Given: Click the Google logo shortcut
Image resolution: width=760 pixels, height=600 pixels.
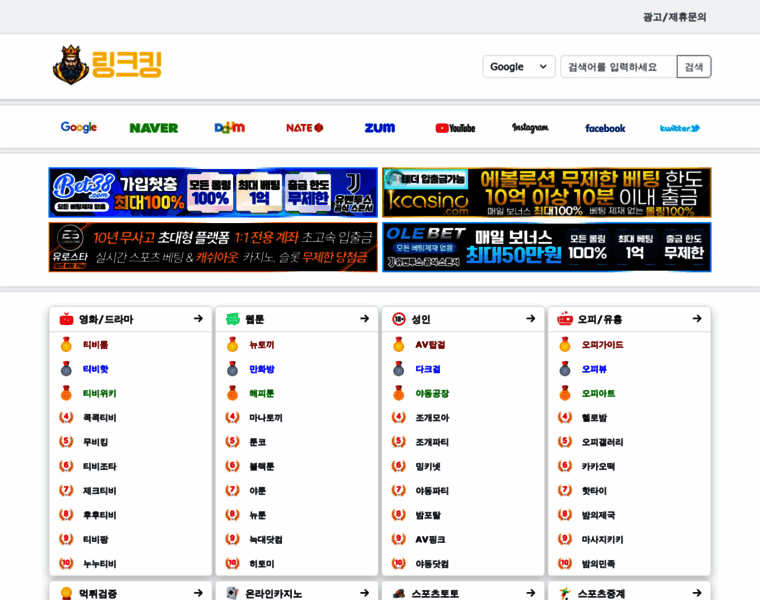Looking at the screenshot, I should pos(79,128).
